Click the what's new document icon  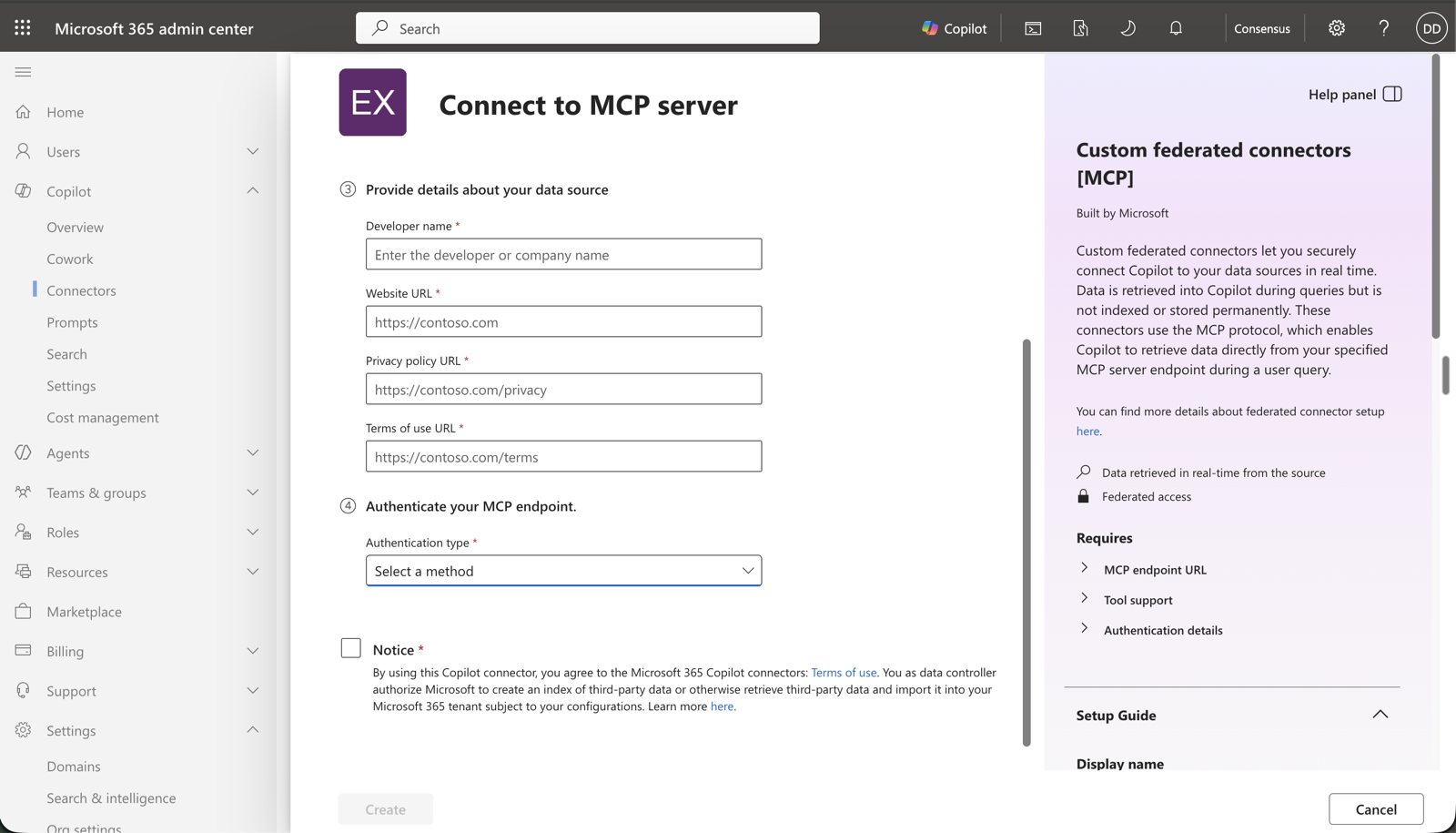click(x=1080, y=28)
